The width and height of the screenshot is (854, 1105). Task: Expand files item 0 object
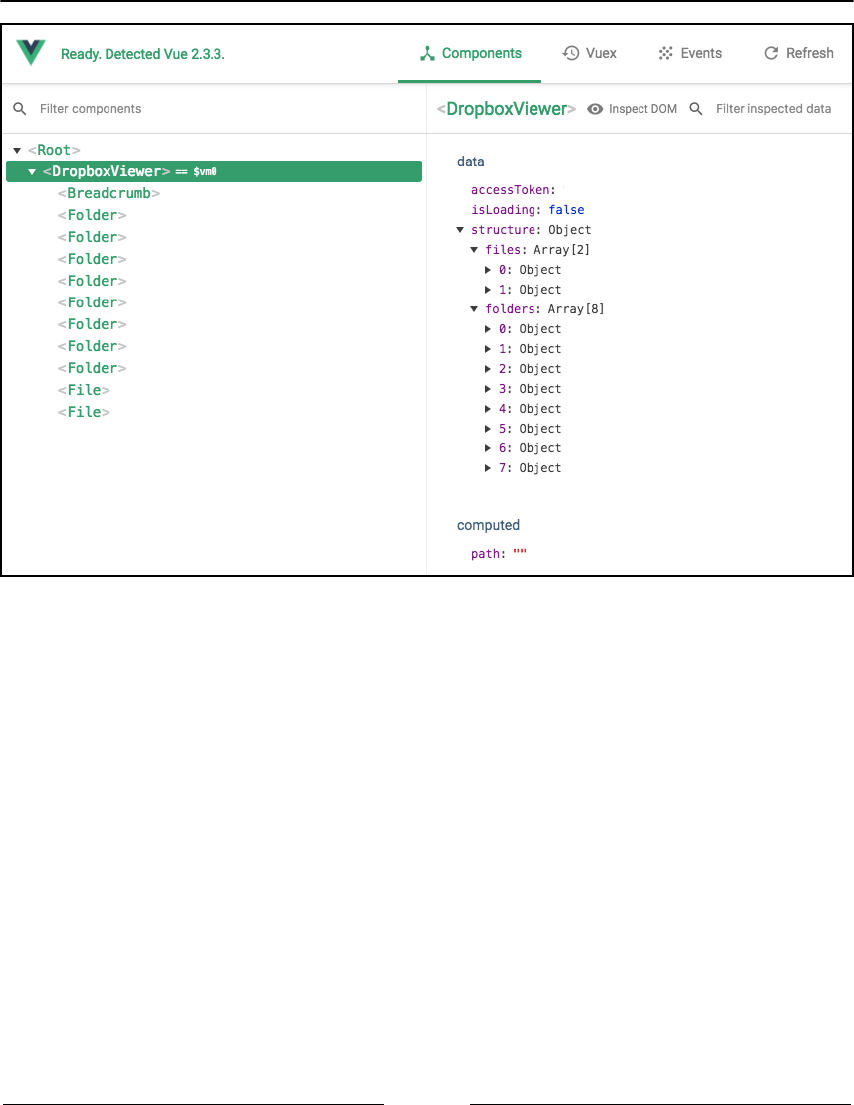point(488,270)
